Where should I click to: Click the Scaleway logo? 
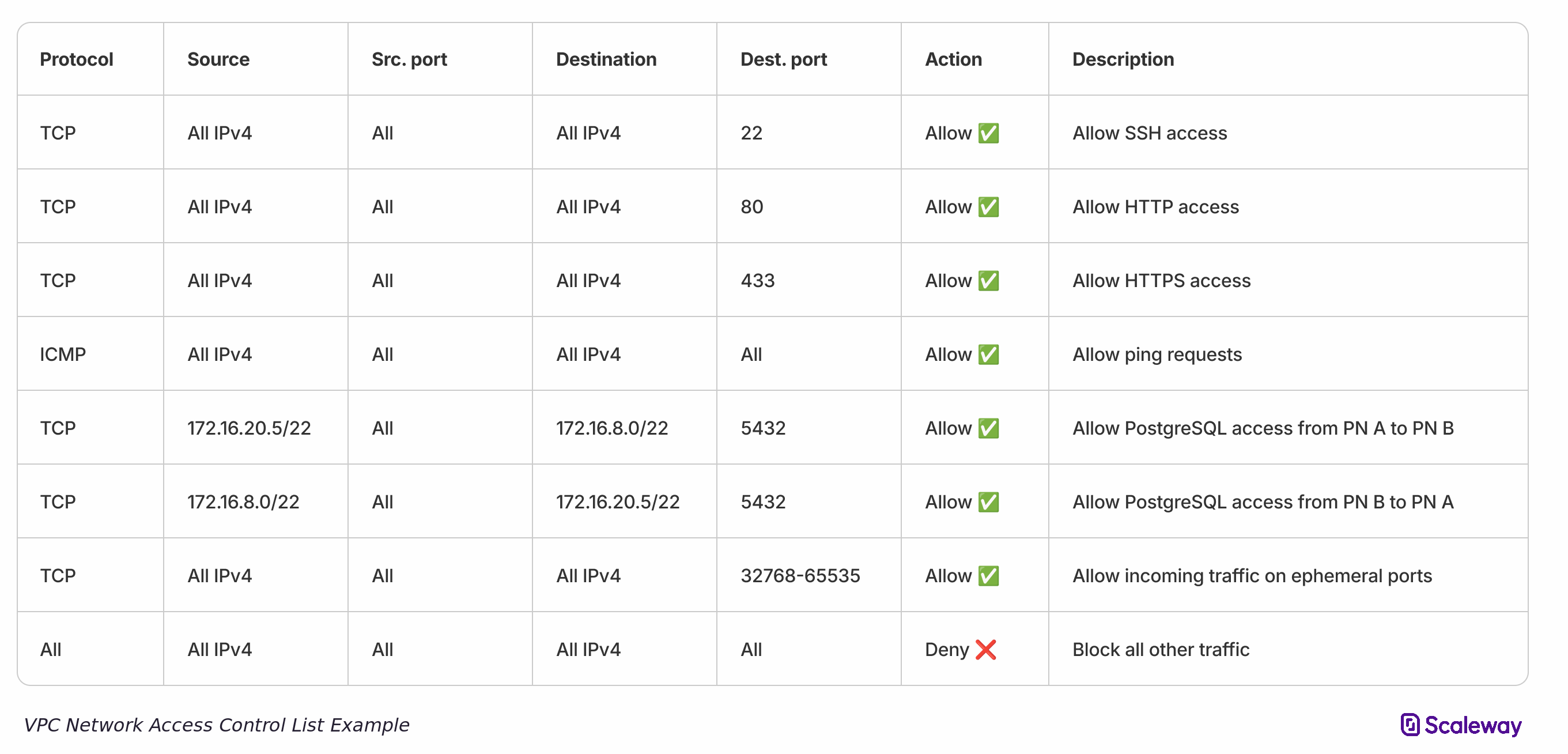coord(1461,725)
